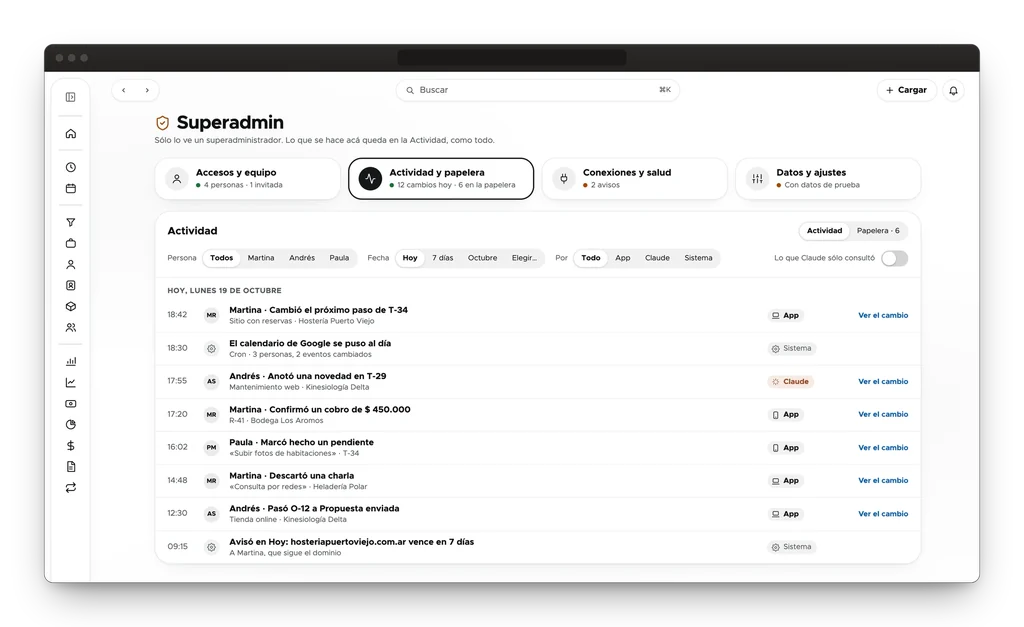Open the notifications bell
The width and height of the screenshot is (1024, 627).
953,90
